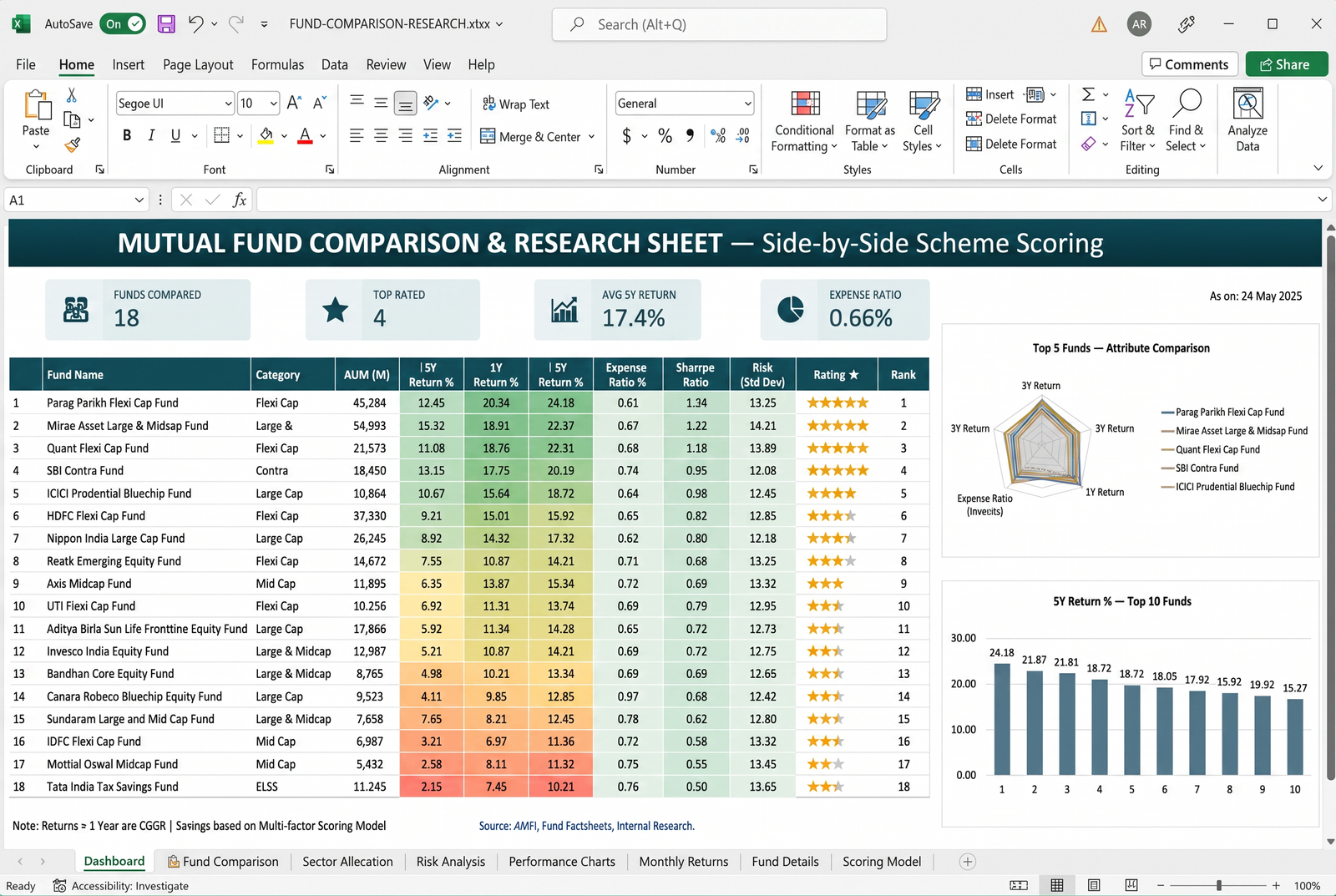Click the Search (Alt+Q) box
The height and width of the screenshot is (896, 1336).
pyautogui.click(x=719, y=24)
